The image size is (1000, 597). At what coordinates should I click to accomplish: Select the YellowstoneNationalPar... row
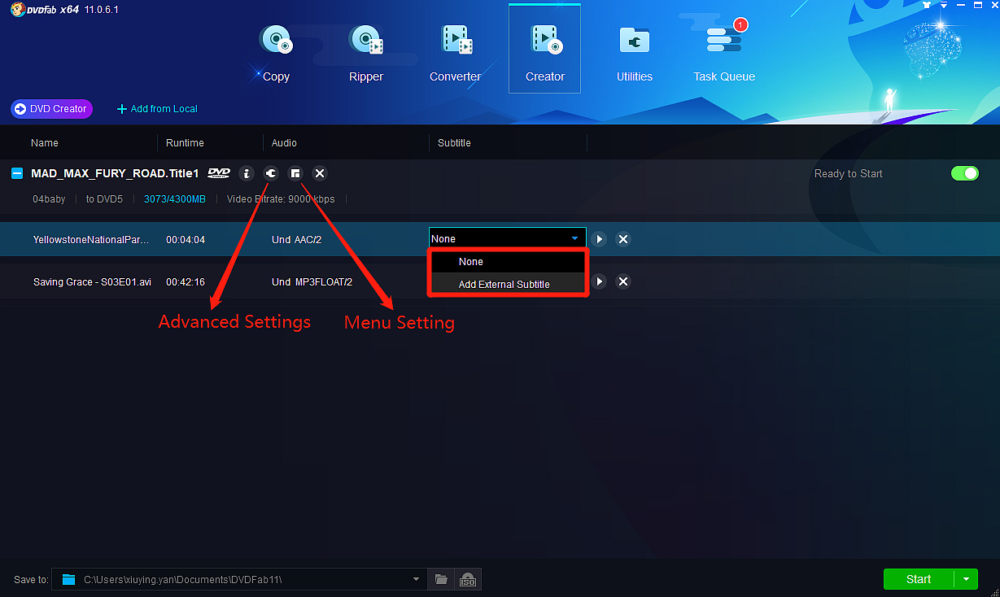(x=500, y=239)
